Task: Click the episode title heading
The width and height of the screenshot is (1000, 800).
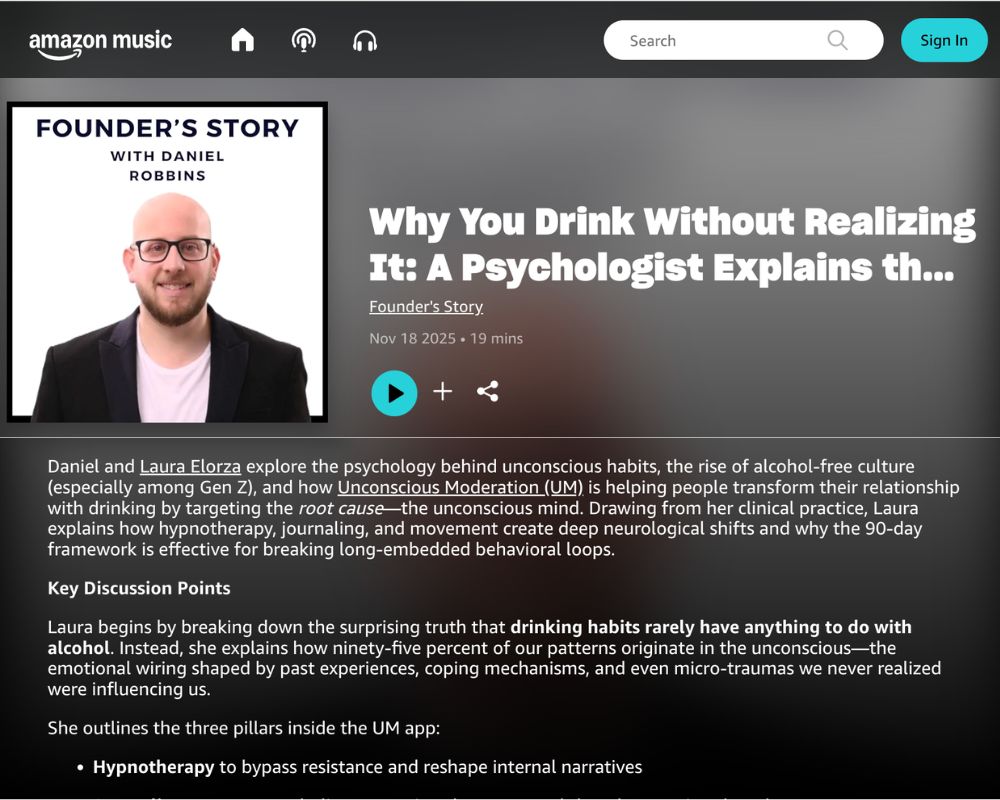Action: (x=672, y=244)
